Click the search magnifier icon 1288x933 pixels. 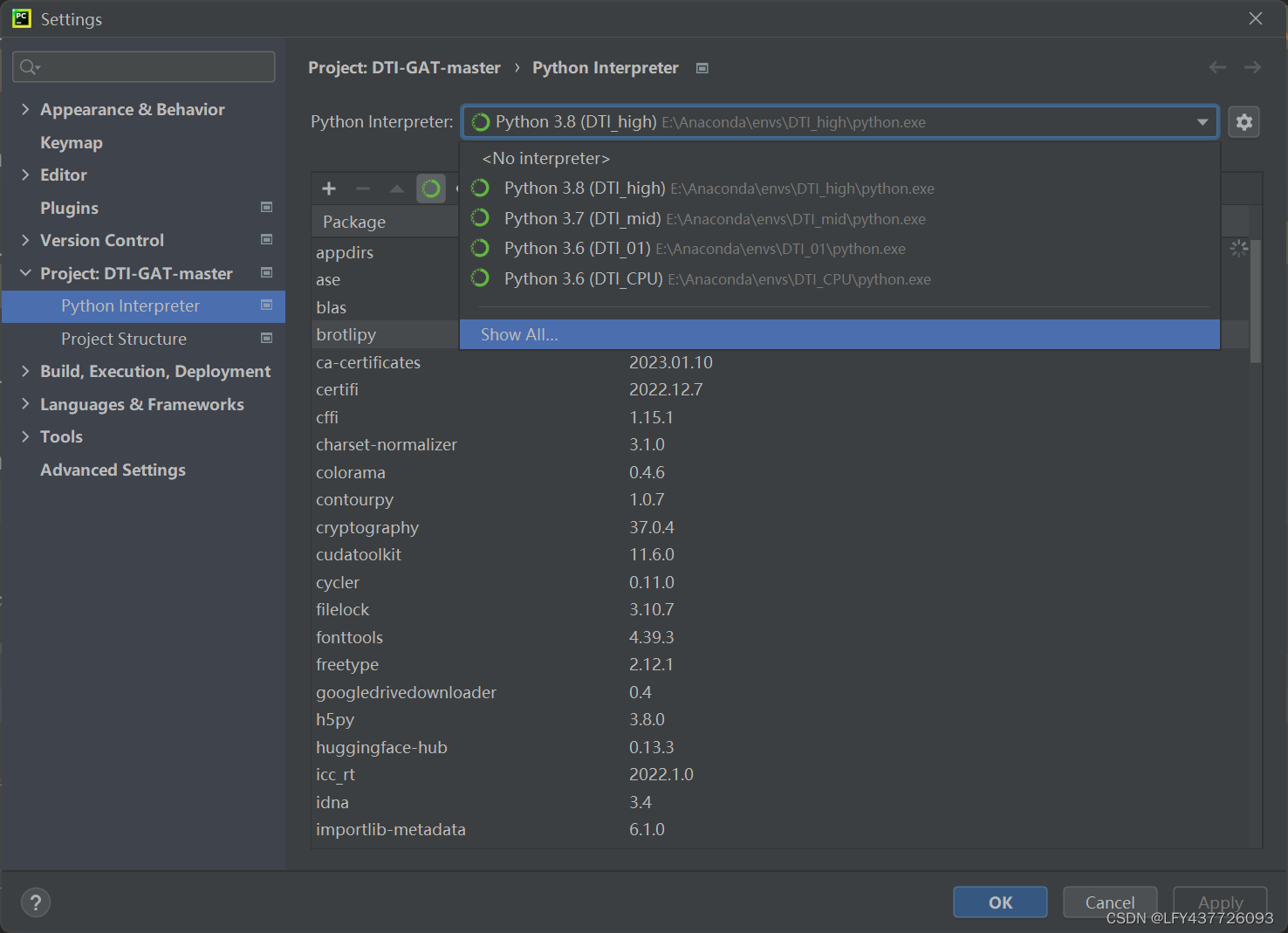(30, 67)
